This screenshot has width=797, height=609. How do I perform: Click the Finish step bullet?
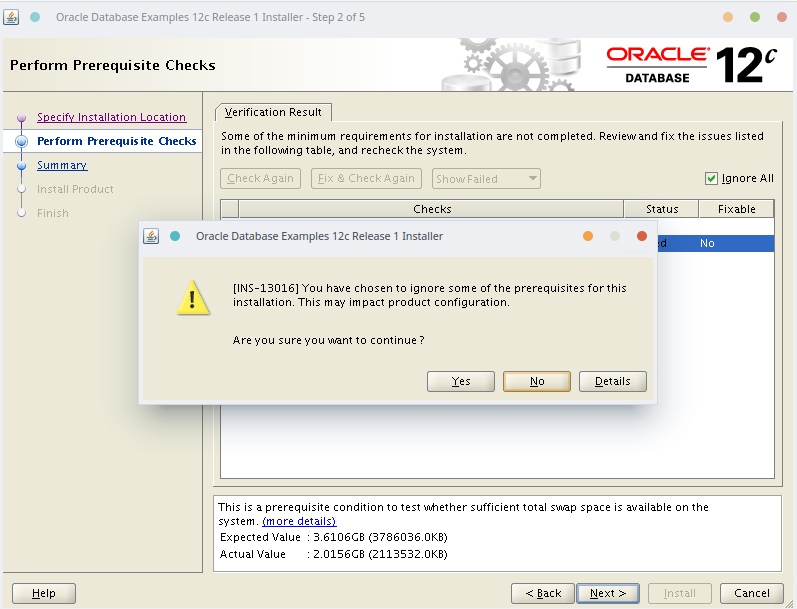[21, 213]
